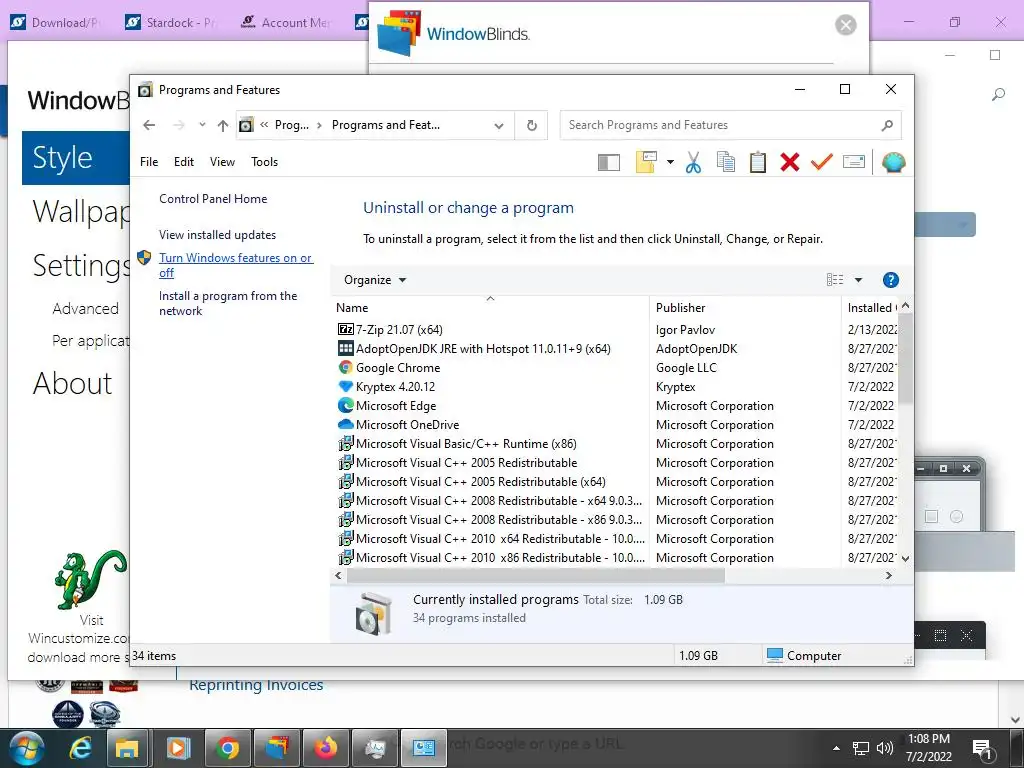Click the shell globe toolbar icon
Image resolution: width=1024 pixels, height=768 pixels.
(893, 162)
